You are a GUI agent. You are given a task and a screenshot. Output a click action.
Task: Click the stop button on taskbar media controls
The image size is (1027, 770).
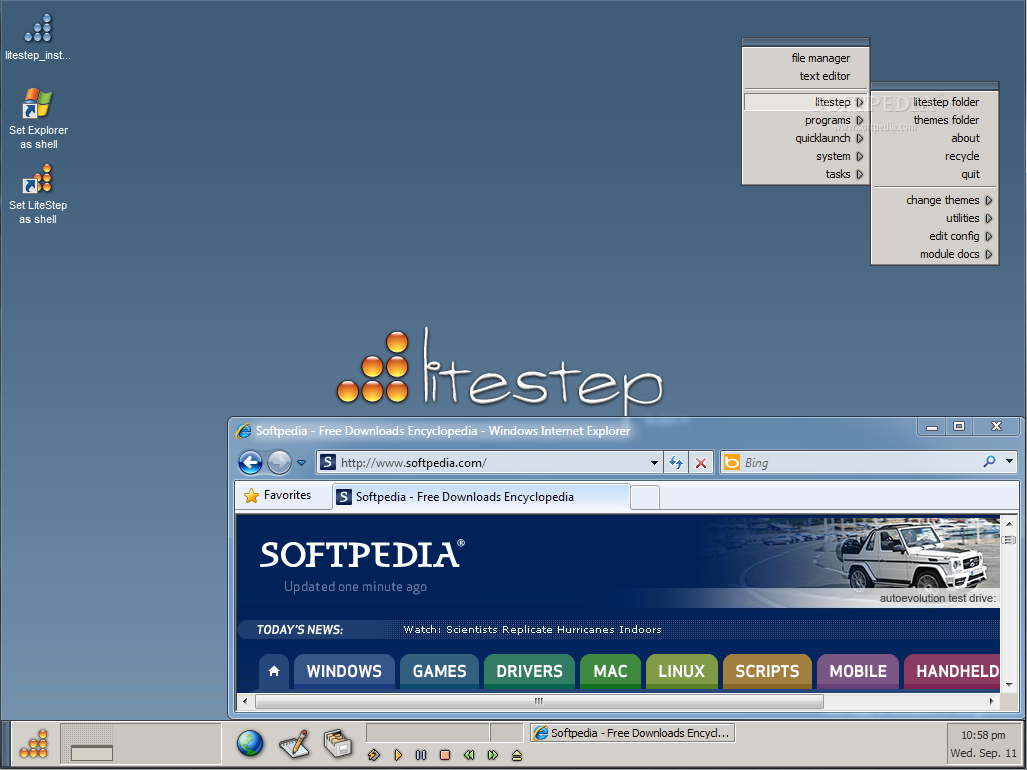click(445, 755)
